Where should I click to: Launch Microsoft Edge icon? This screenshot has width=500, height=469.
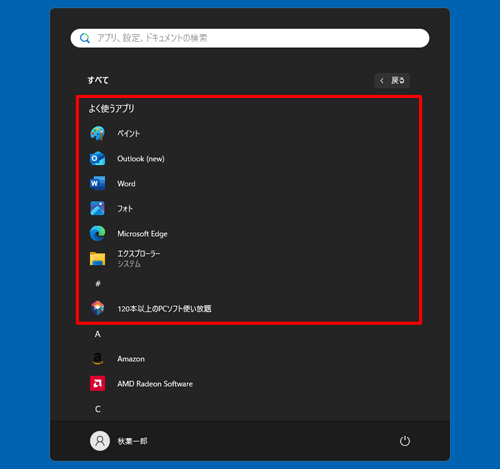[x=97, y=234]
